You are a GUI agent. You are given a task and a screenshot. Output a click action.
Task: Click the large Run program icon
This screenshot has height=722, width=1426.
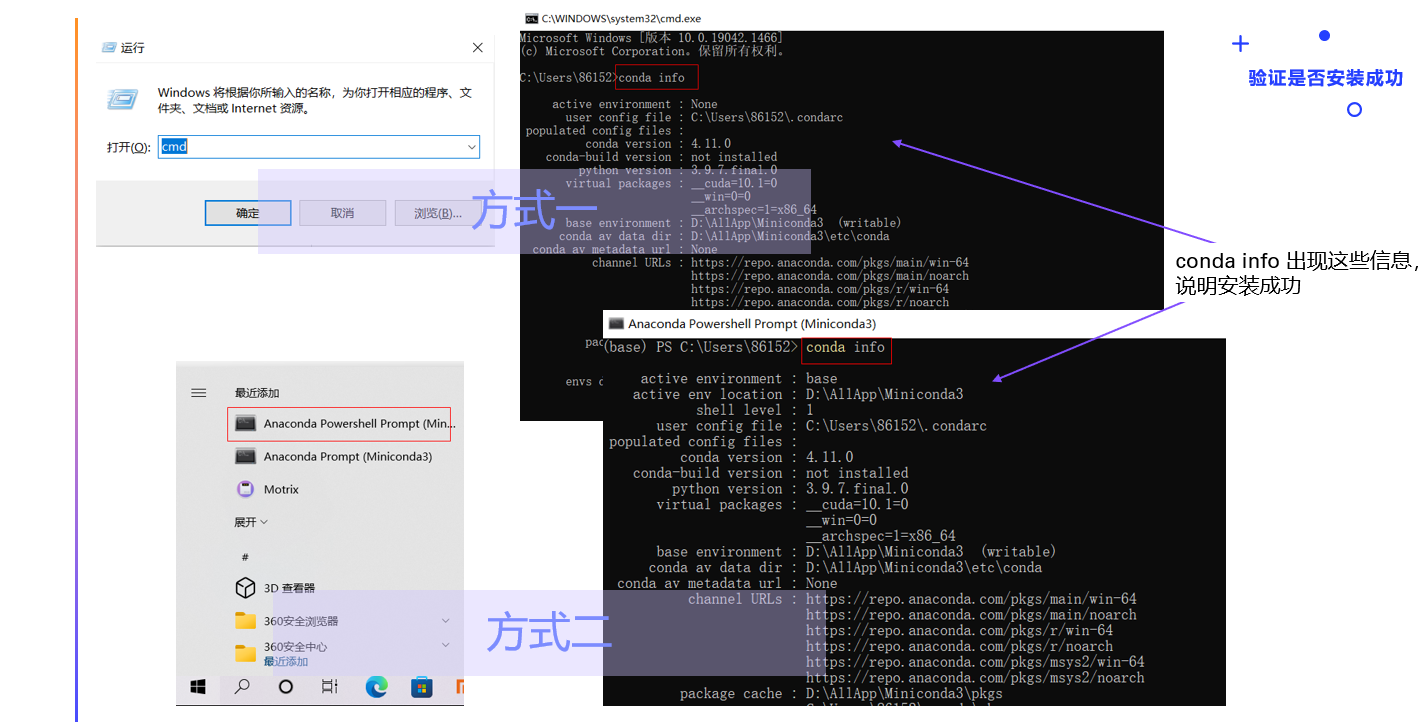click(x=123, y=98)
